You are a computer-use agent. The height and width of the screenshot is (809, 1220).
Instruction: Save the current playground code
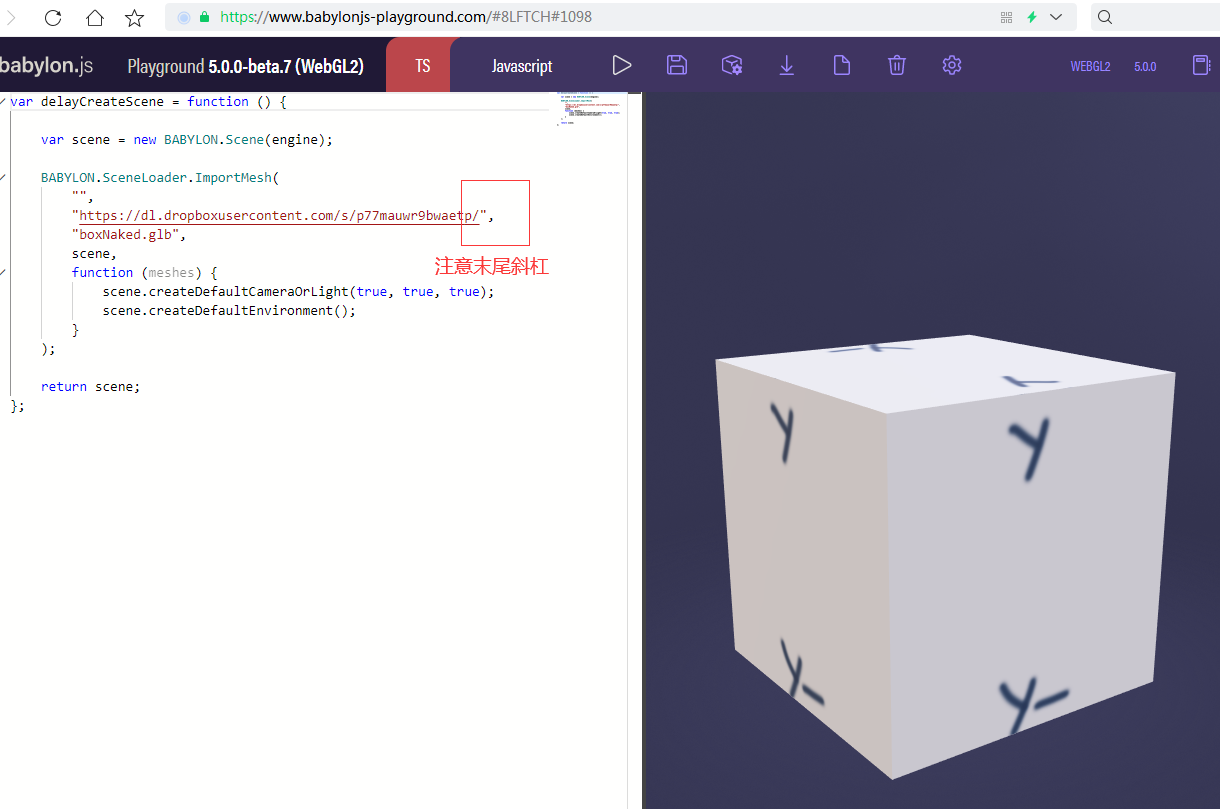[x=676, y=64]
